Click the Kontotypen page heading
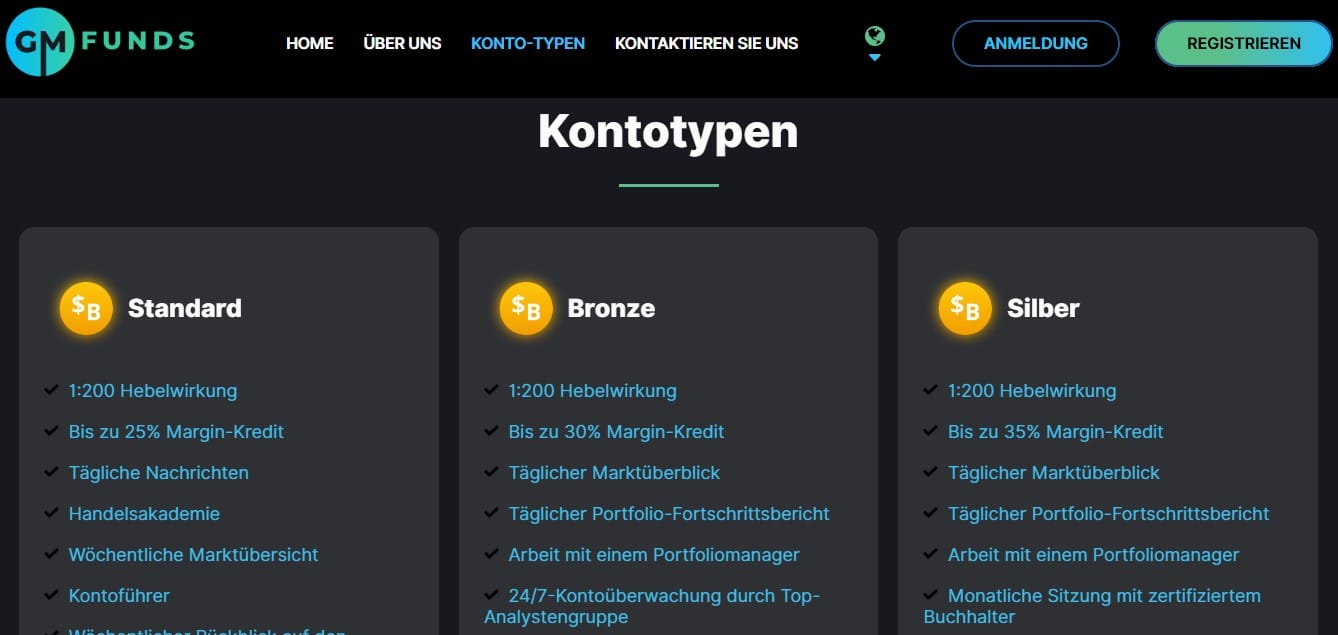This screenshot has width=1338, height=635. click(x=668, y=131)
